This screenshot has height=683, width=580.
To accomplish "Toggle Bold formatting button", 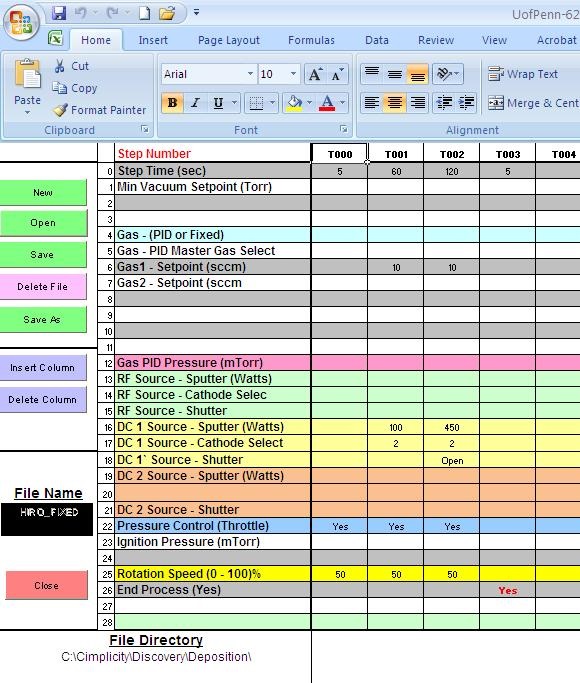I will pyautogui.click(x=172, y=103).
